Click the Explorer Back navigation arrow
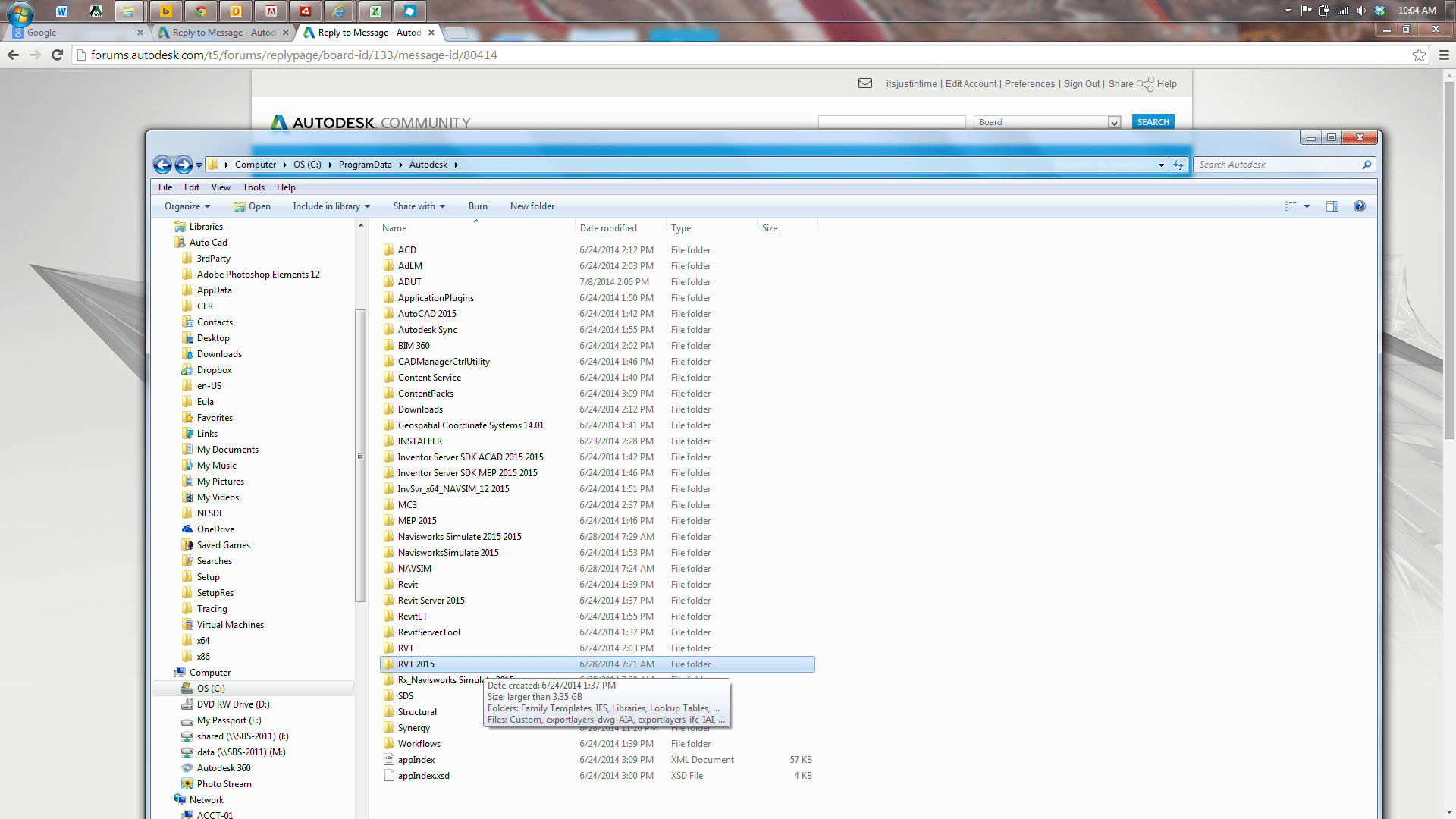The width and height of the screenshot is (1456, 819). 162,165
